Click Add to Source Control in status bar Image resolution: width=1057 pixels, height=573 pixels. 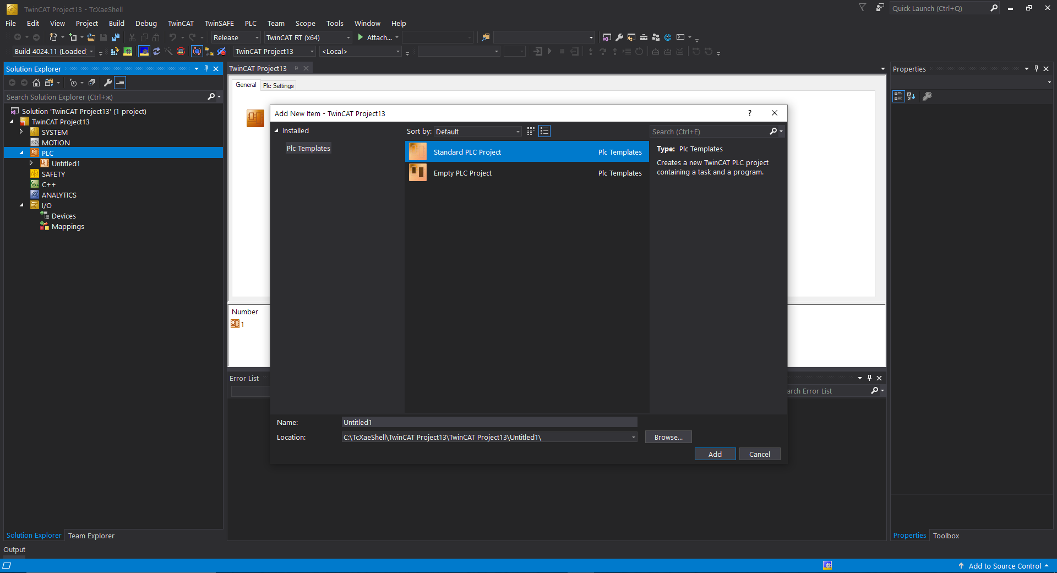(x=1004, y=566)
